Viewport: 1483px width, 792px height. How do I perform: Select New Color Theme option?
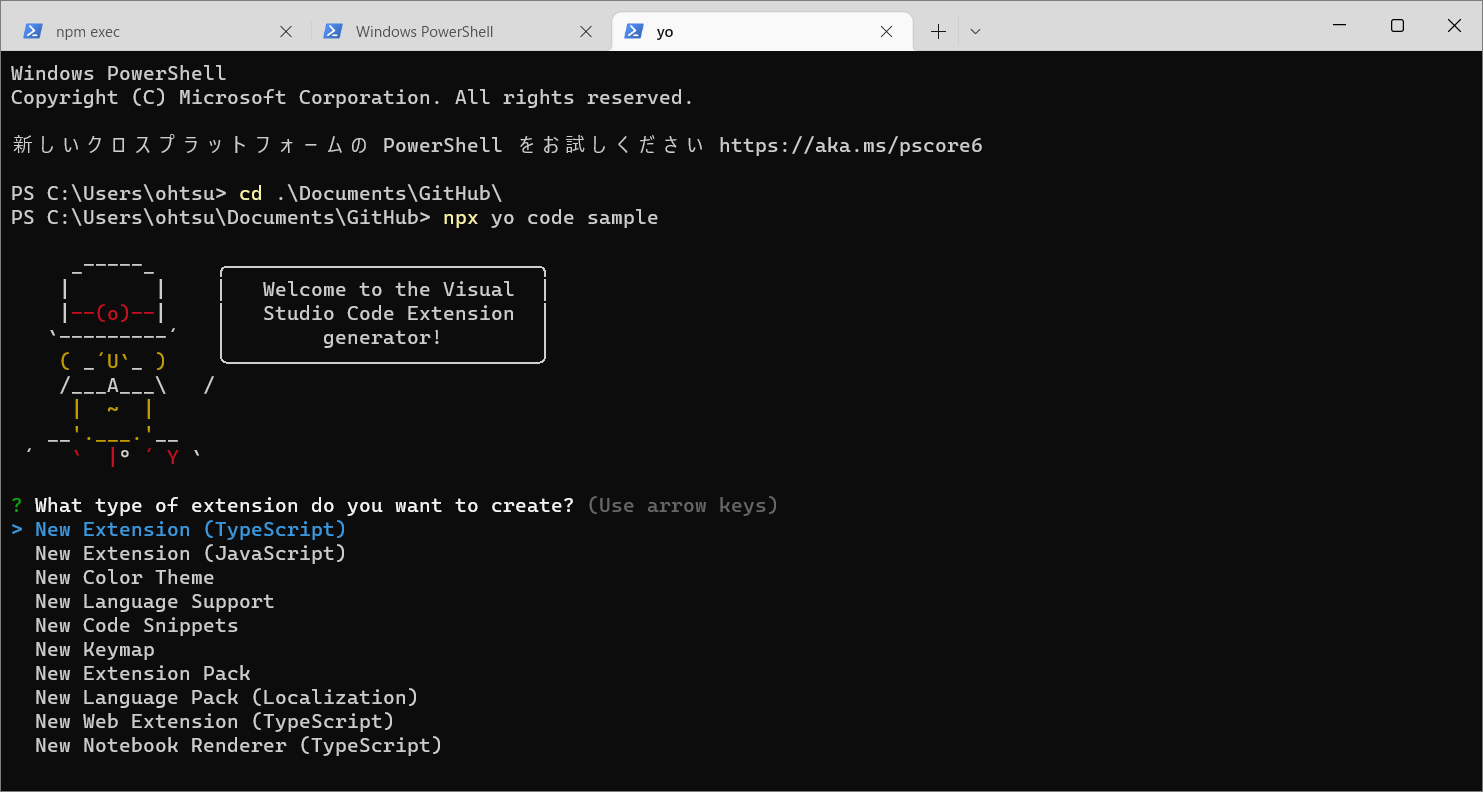(124, 577)
